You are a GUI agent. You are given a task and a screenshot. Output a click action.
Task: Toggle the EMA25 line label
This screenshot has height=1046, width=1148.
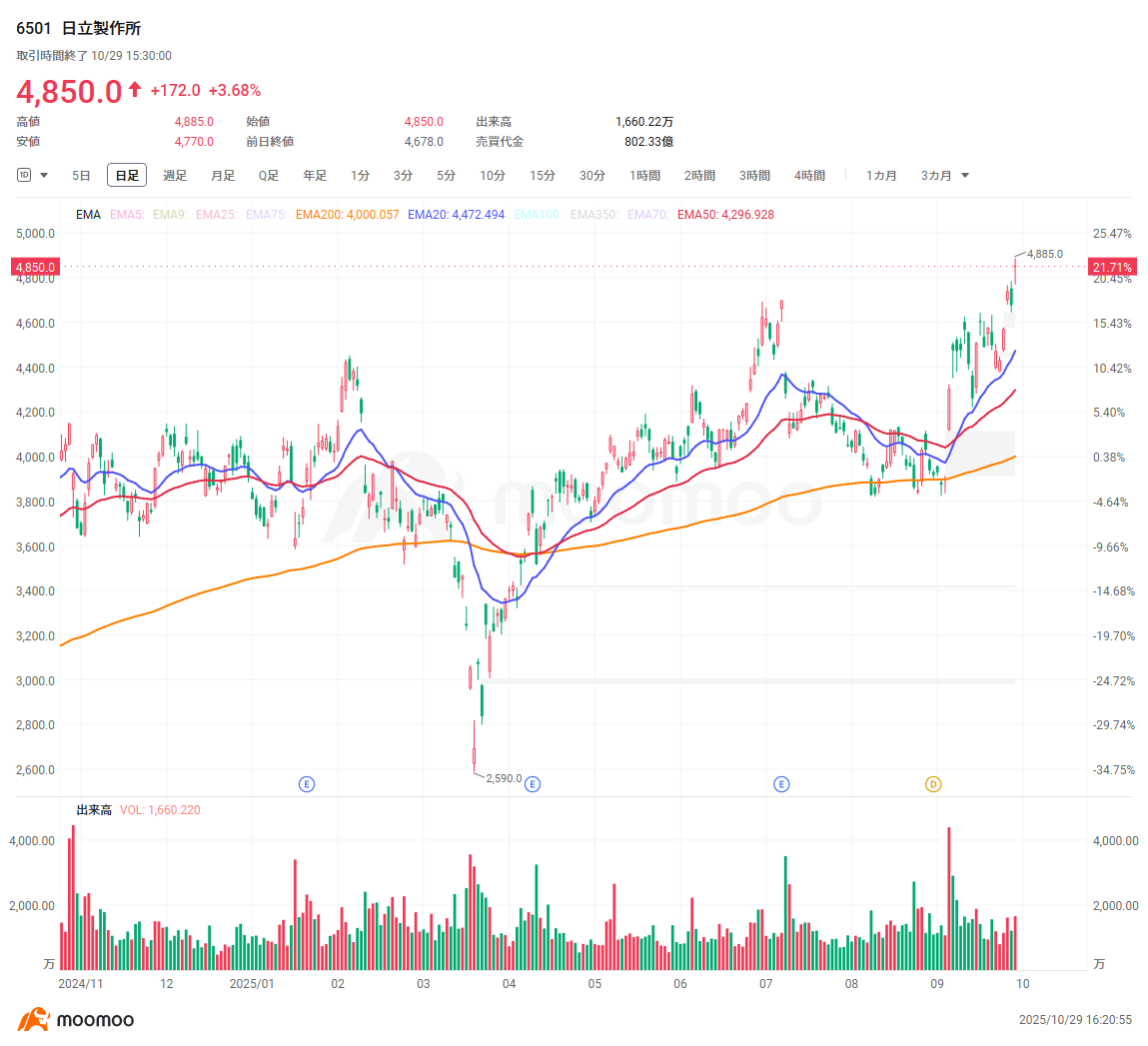(216, 215)
